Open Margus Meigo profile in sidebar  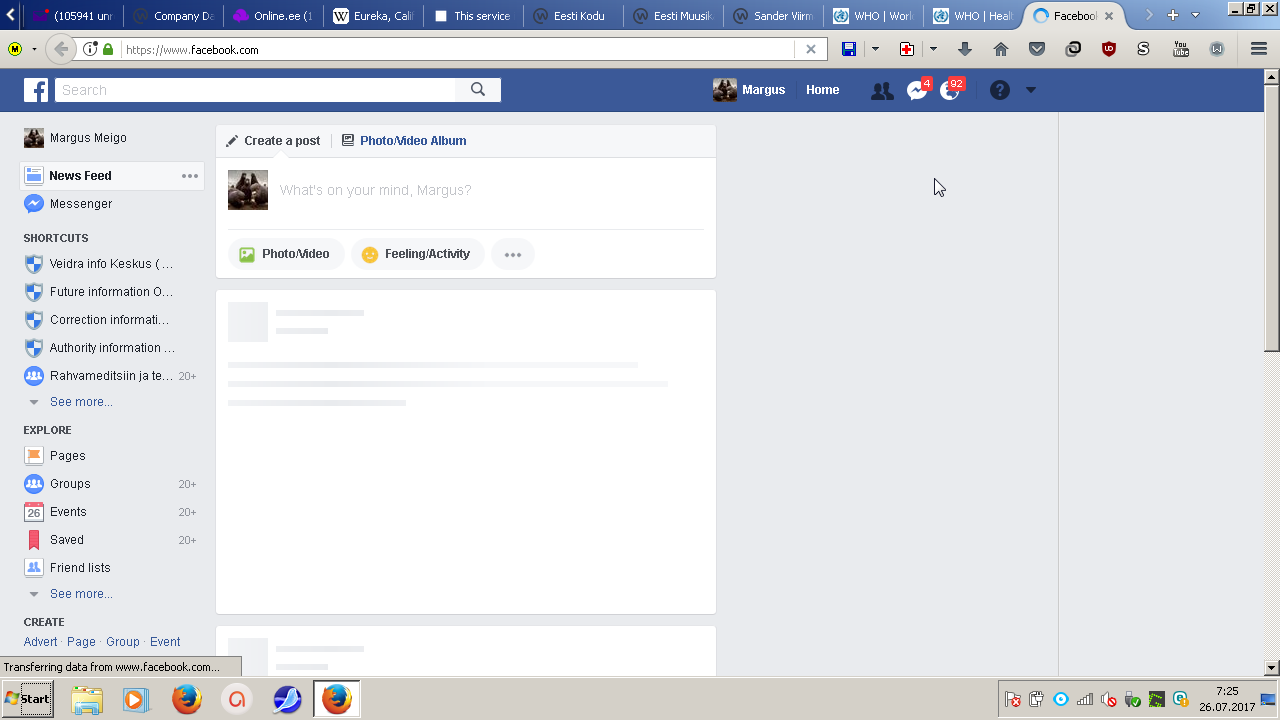point(75,138)
